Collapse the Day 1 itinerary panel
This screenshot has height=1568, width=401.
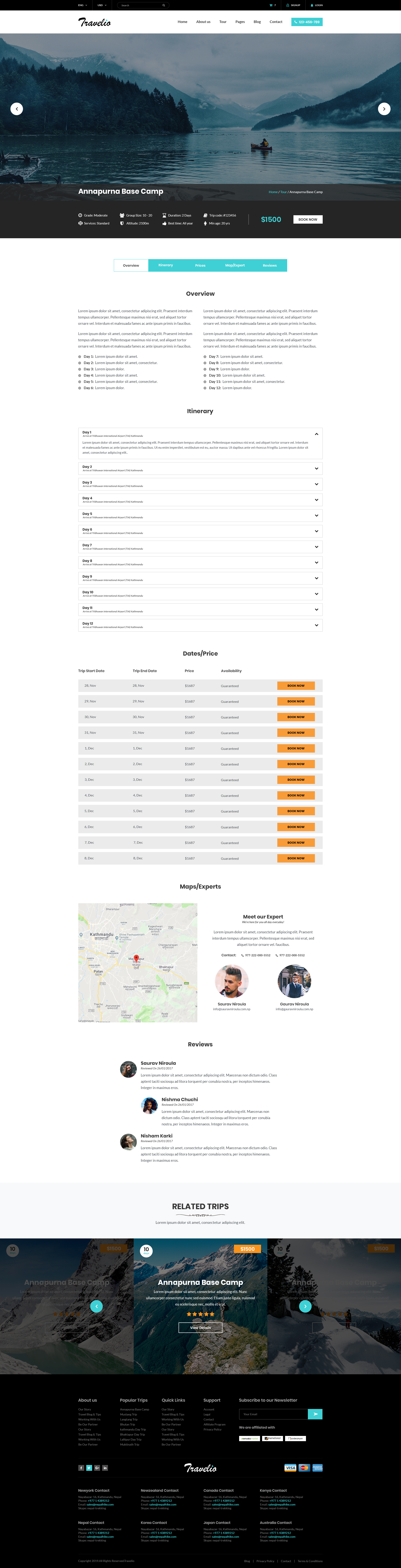316,434
